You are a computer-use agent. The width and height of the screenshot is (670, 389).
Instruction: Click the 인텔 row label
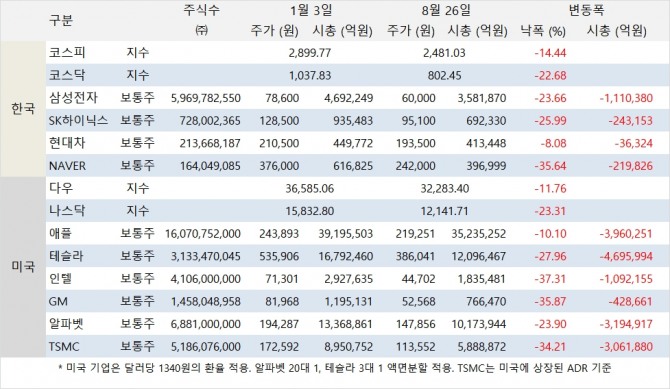click(x=60, y=279)
